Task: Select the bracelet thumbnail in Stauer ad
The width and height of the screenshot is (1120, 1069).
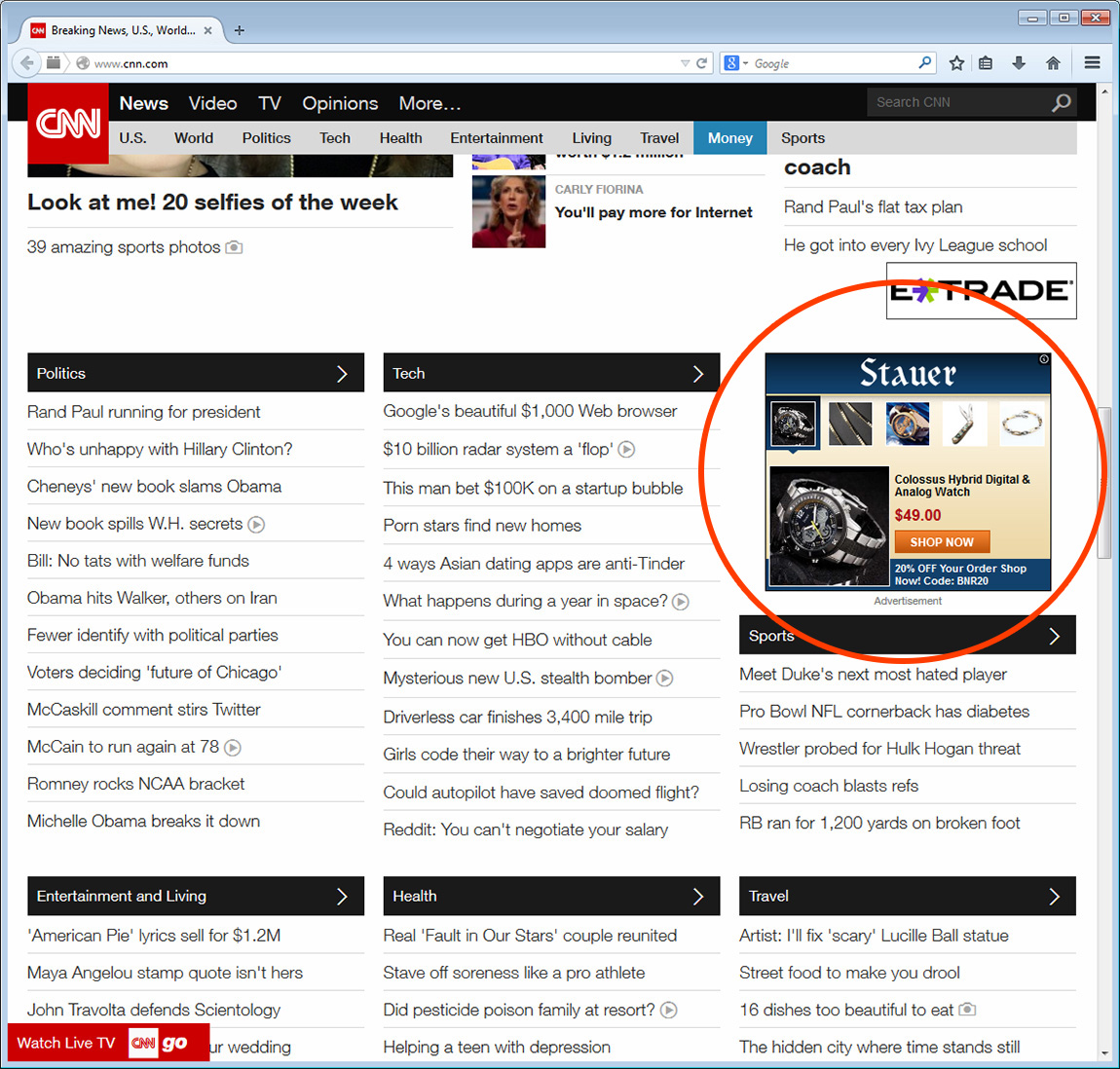Action: click(x=1022, y=424)
